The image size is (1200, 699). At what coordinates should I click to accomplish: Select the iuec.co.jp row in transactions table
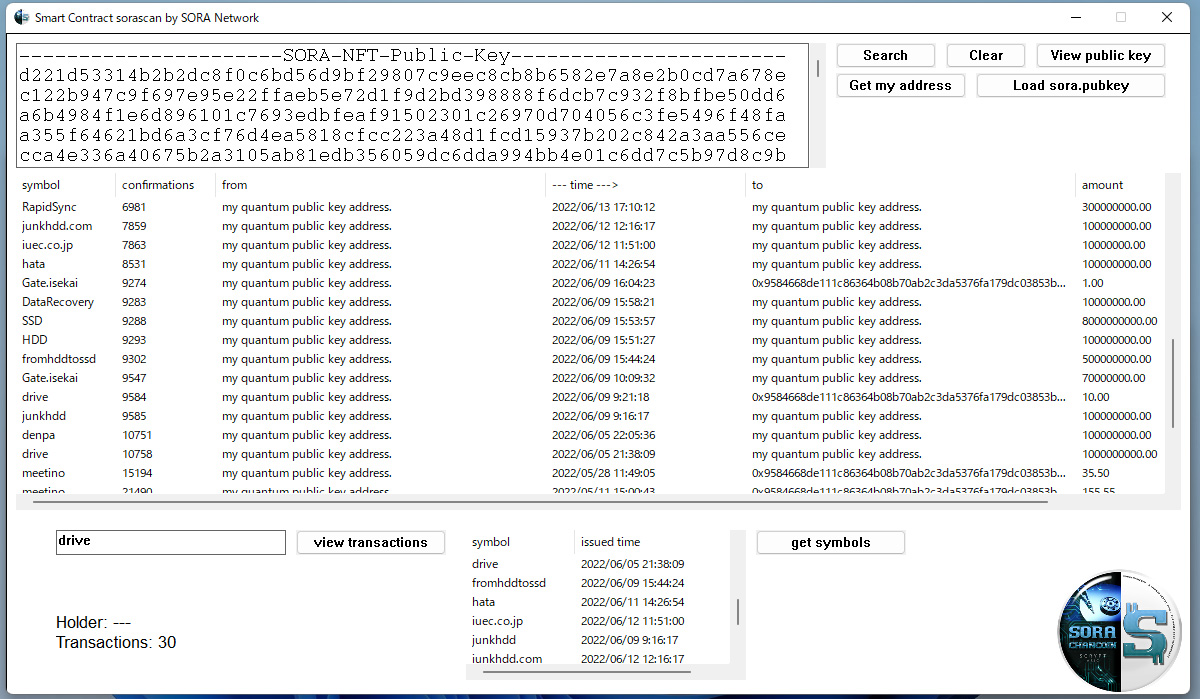click(591, 245)
